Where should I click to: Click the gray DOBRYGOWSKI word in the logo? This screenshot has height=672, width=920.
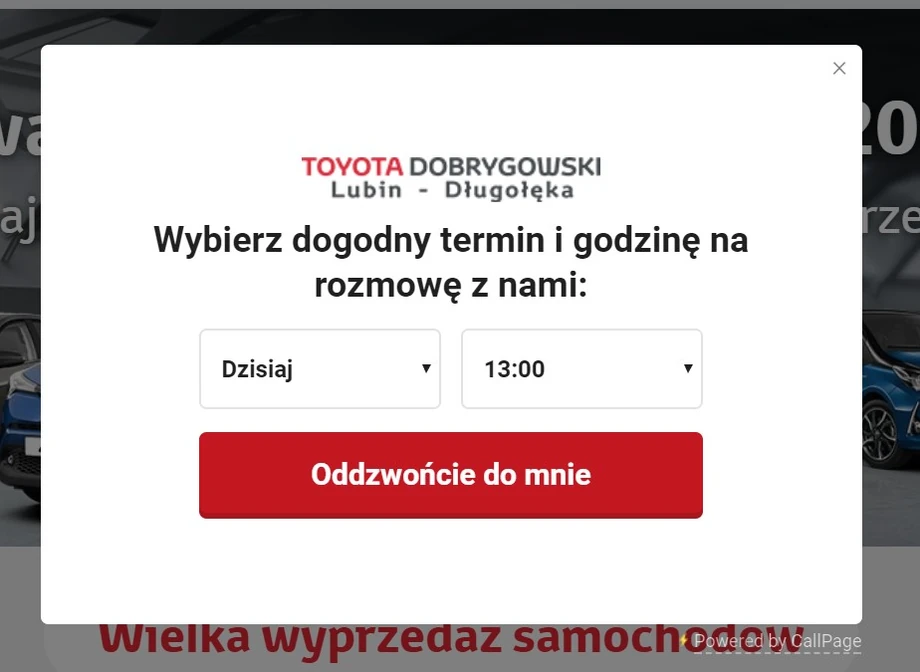[505, 167]
